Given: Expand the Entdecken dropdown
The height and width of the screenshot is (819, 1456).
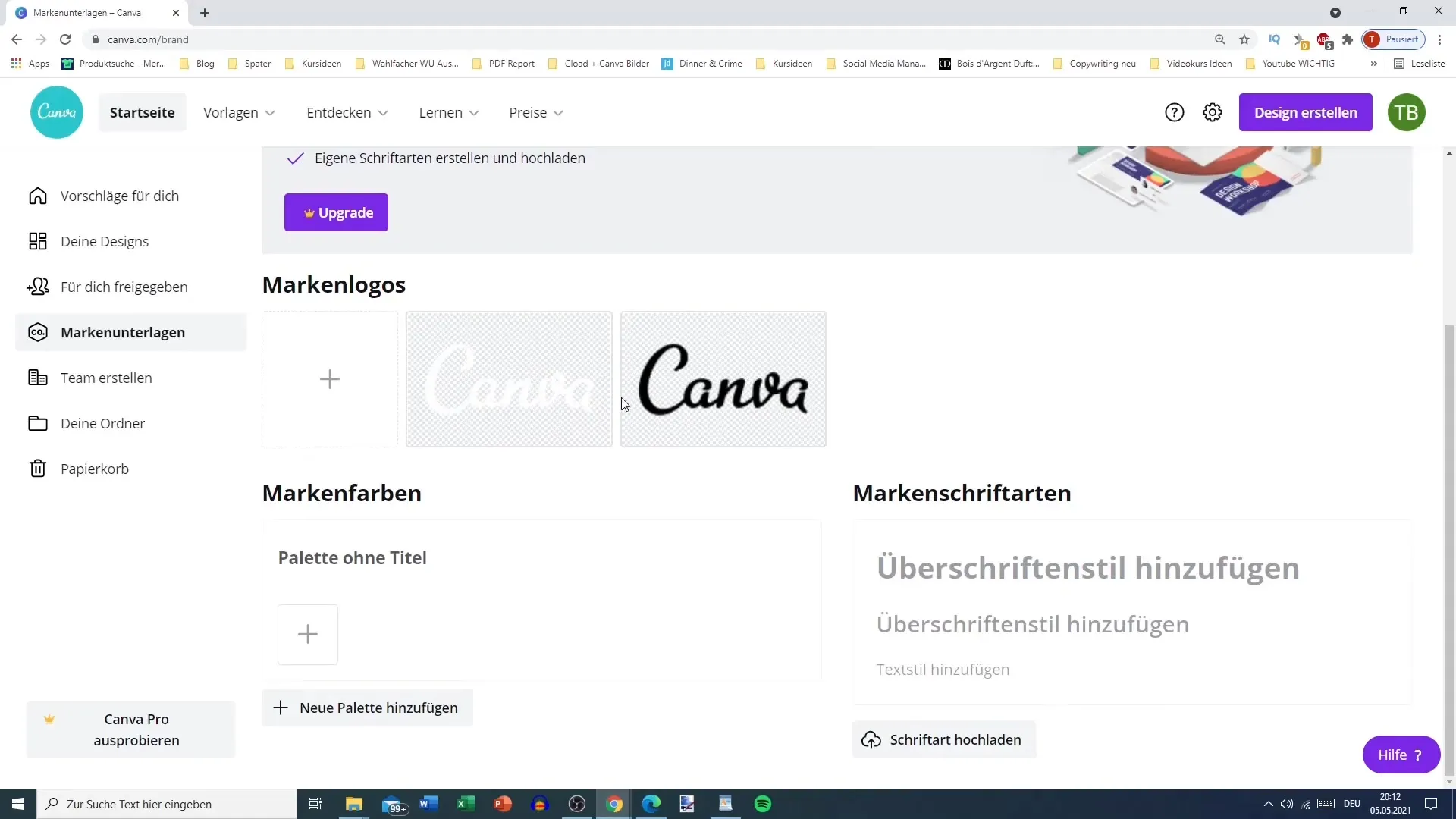Looking at the screenshot, I should click(347, 112).
